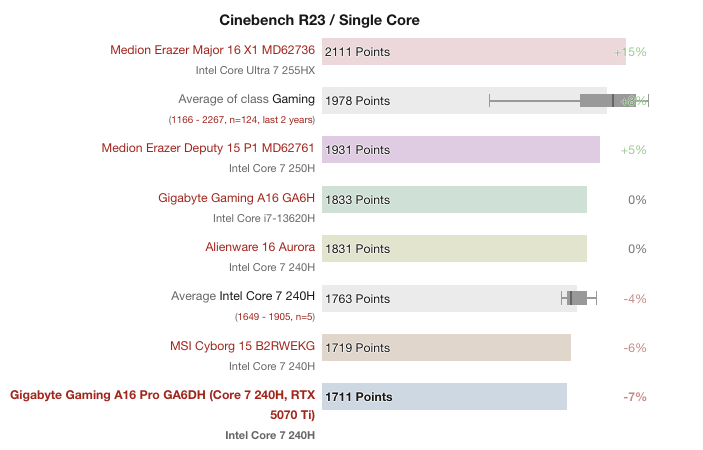Click the 1833 Points green bar
The height and width of the screenshot is (450, 703).
(454, 200)
